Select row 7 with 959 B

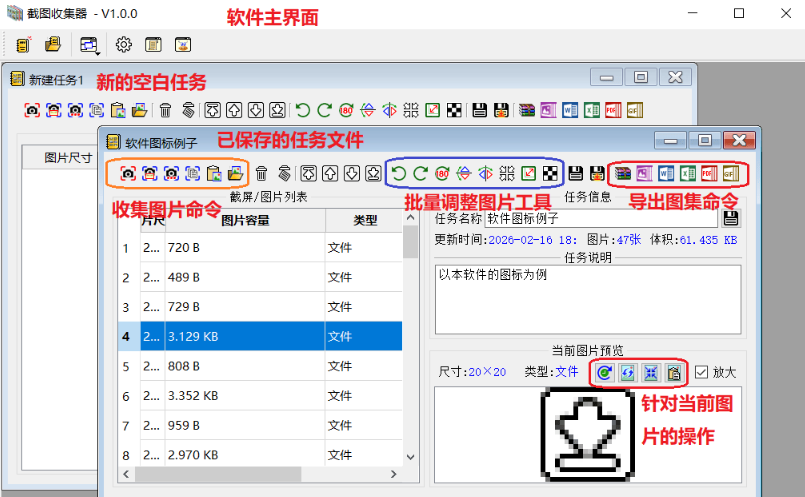point(260,426)
